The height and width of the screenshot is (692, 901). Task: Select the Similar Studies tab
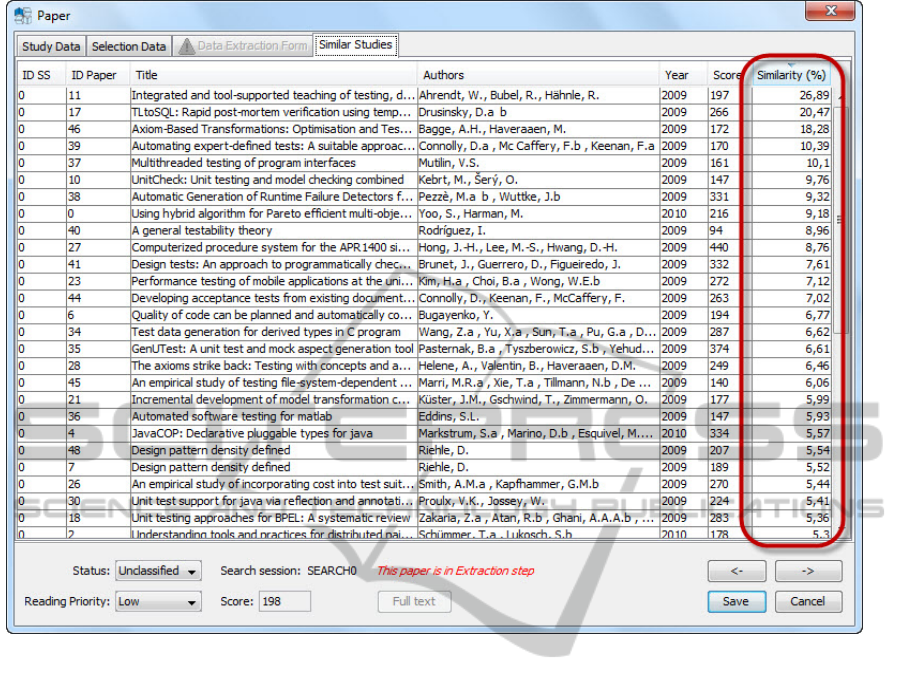coord(356,45)
